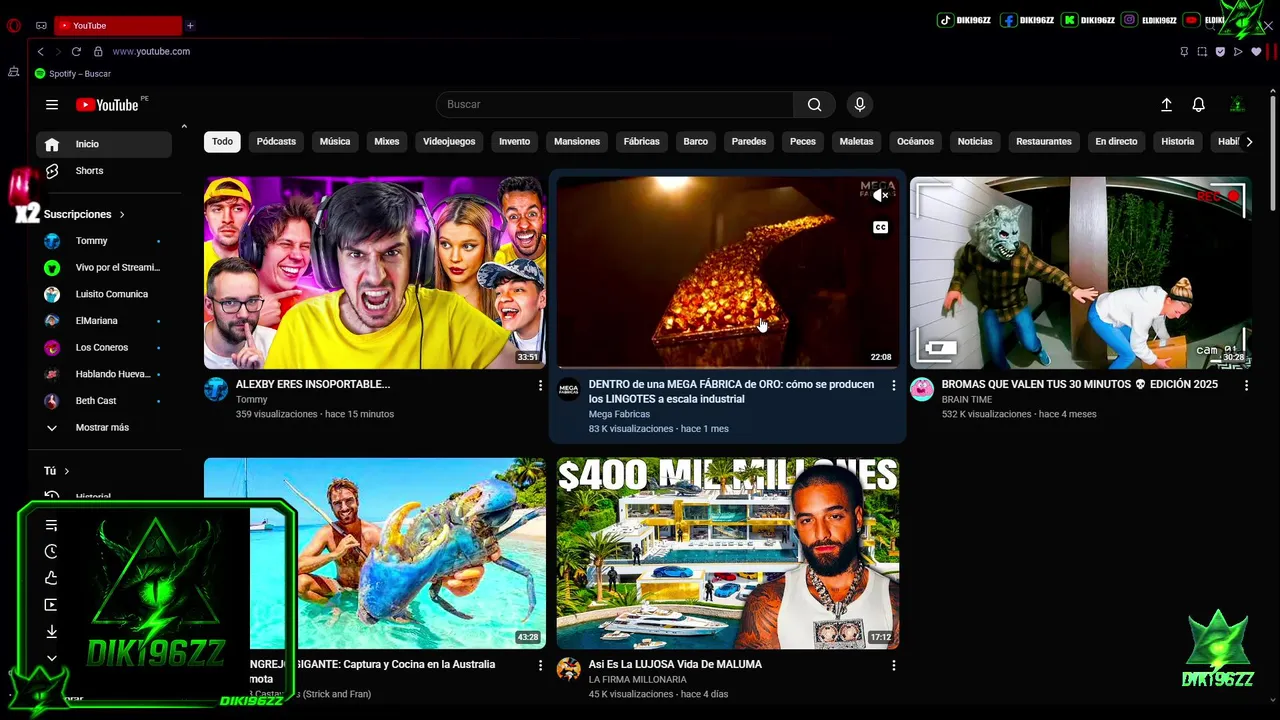1280x720 pixels.
Task: Seek on the gold factory preview progress bar
Action: pos(728,367)
